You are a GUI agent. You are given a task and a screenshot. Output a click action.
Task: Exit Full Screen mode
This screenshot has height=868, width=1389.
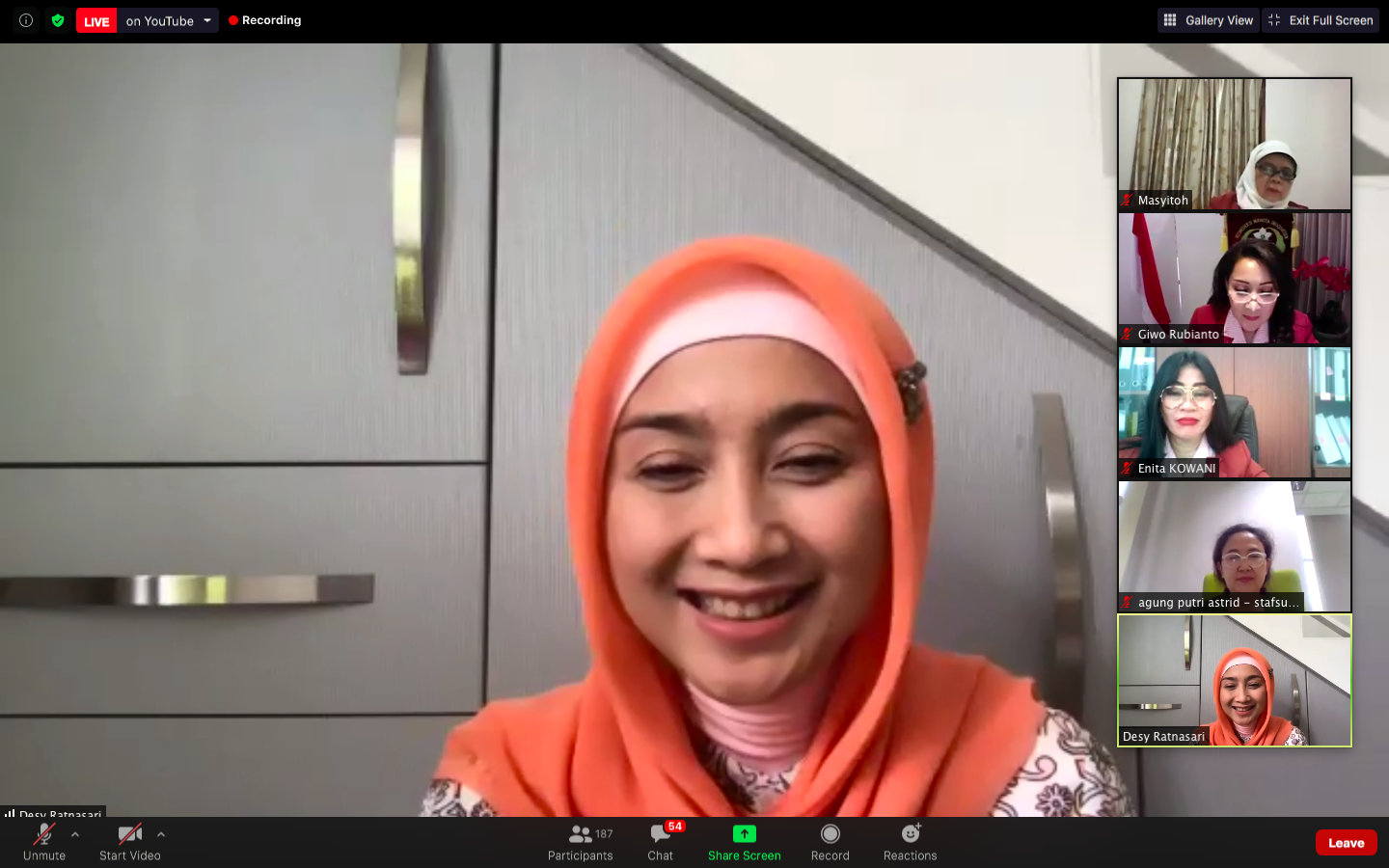click(x=1321, y=20)
